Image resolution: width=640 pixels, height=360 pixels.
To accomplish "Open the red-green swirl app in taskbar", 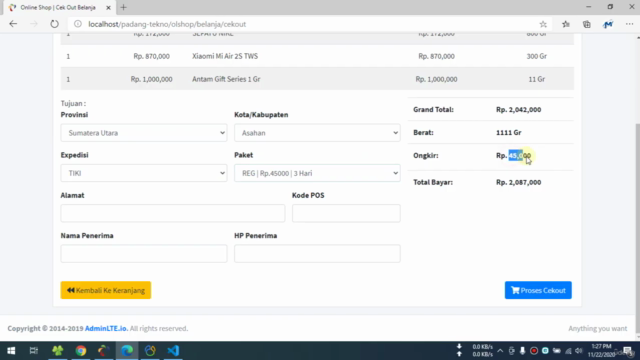I will 104,351.
